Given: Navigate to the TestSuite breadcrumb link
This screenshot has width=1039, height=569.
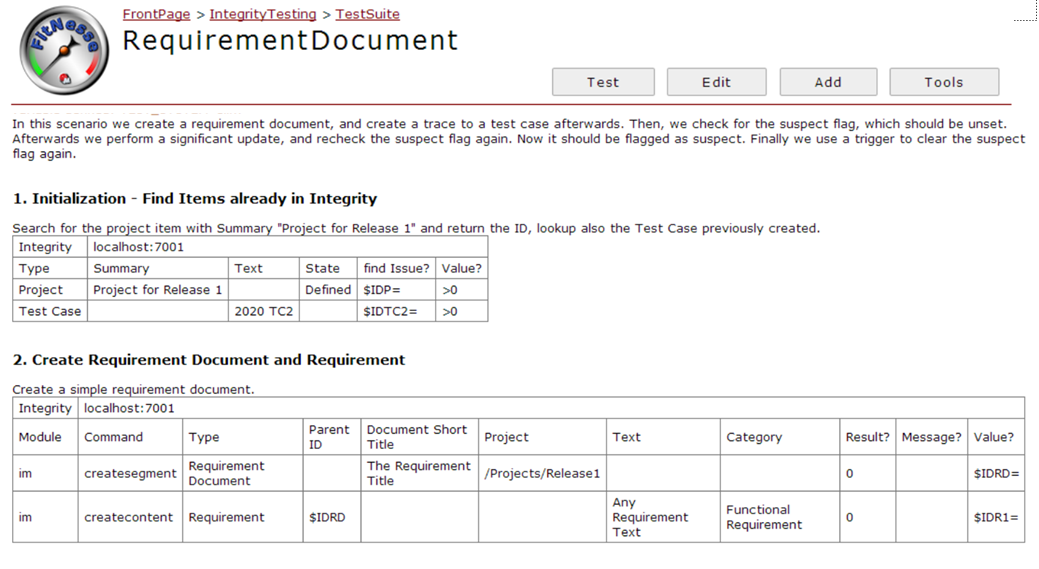Looking at the screenshot, I should [x=368, y=14].
